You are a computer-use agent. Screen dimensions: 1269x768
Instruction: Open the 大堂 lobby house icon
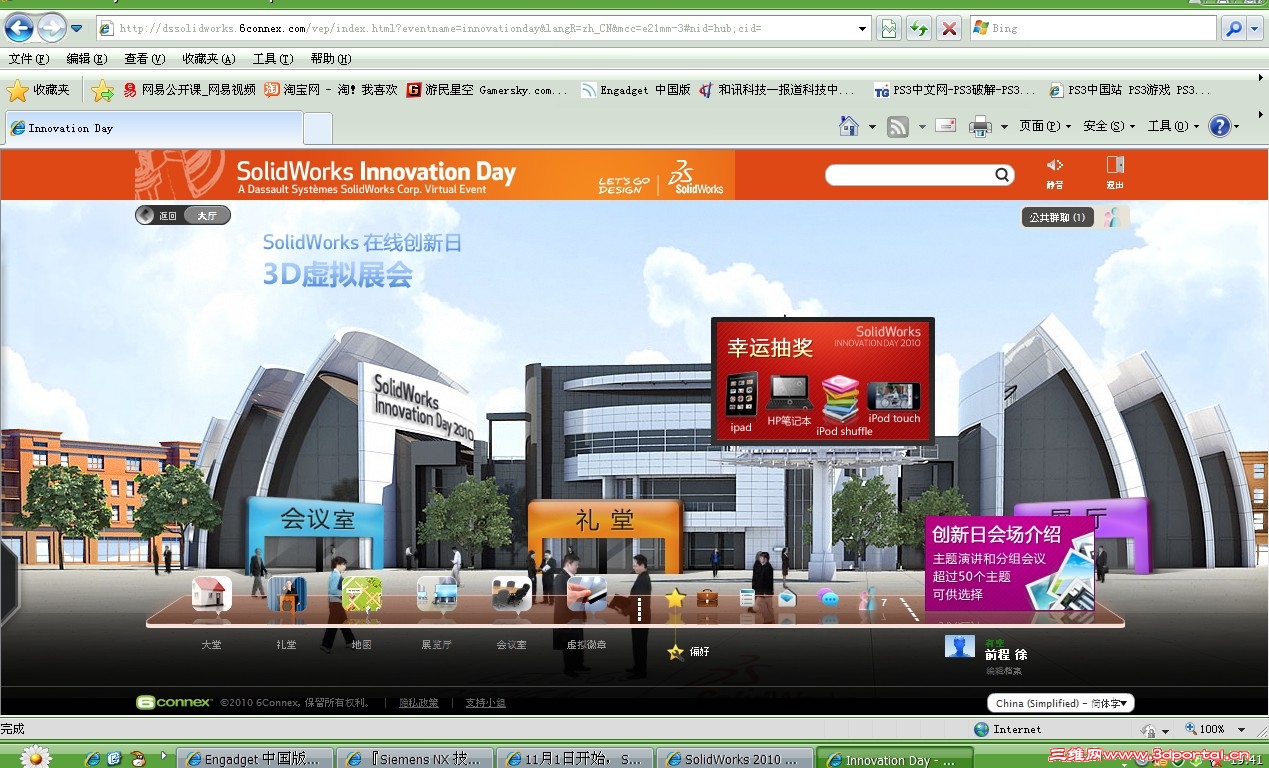click(x=211, y=594)
